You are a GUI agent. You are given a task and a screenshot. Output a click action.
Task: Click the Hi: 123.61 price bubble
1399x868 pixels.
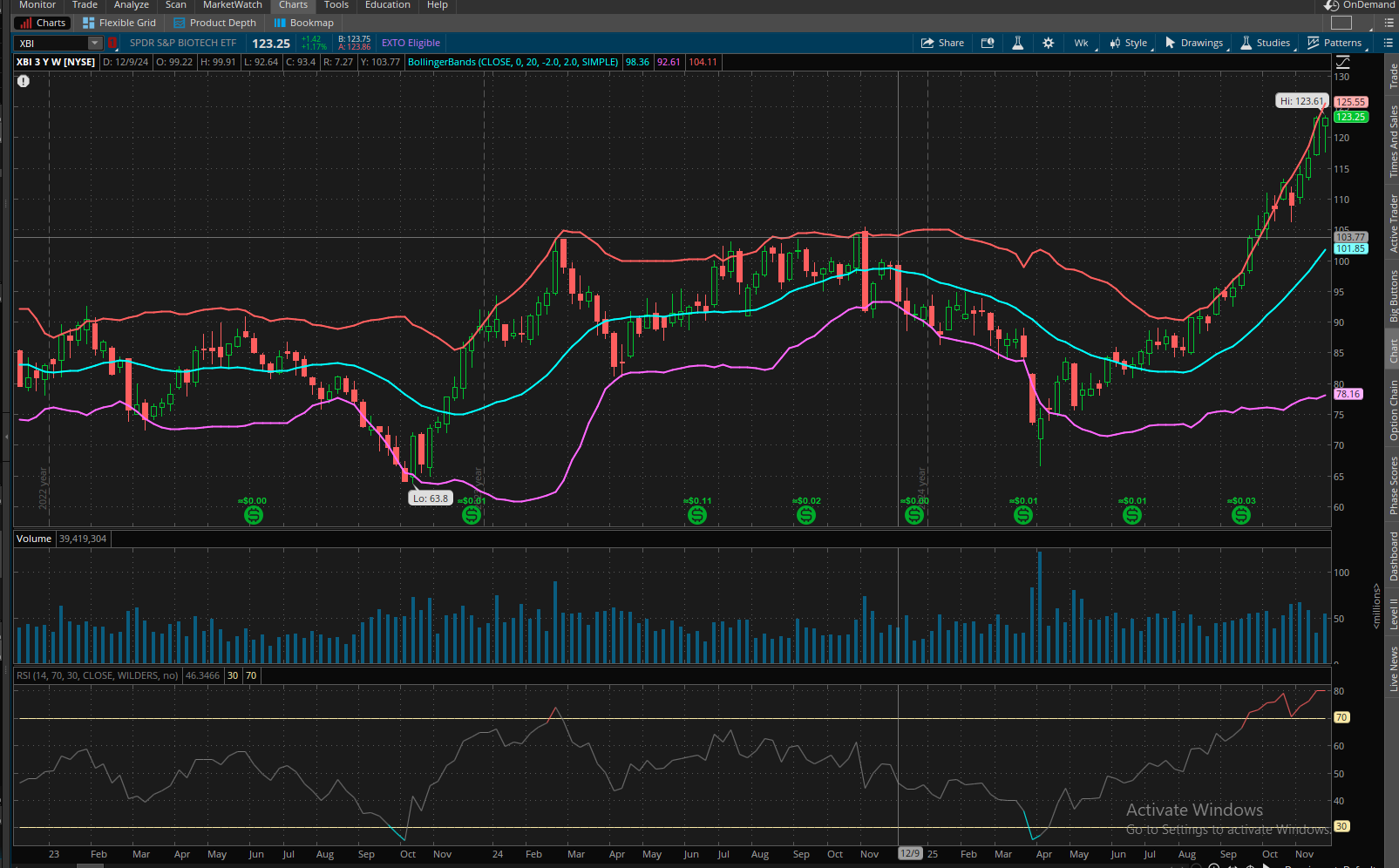click(1301, 101)
